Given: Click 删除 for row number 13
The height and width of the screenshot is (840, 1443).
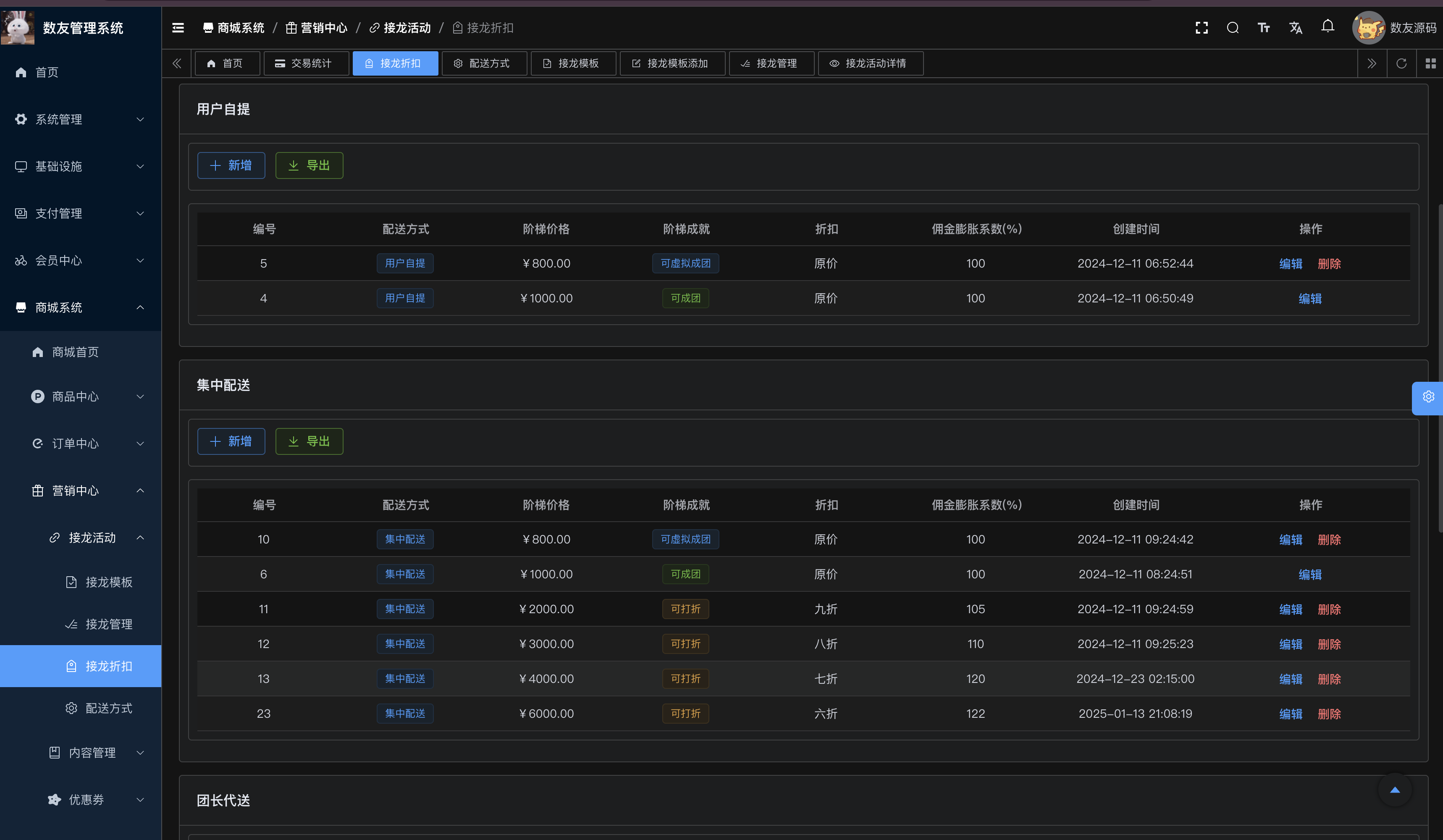Looking at the screenshot, I should click(x=1329, y=679).
